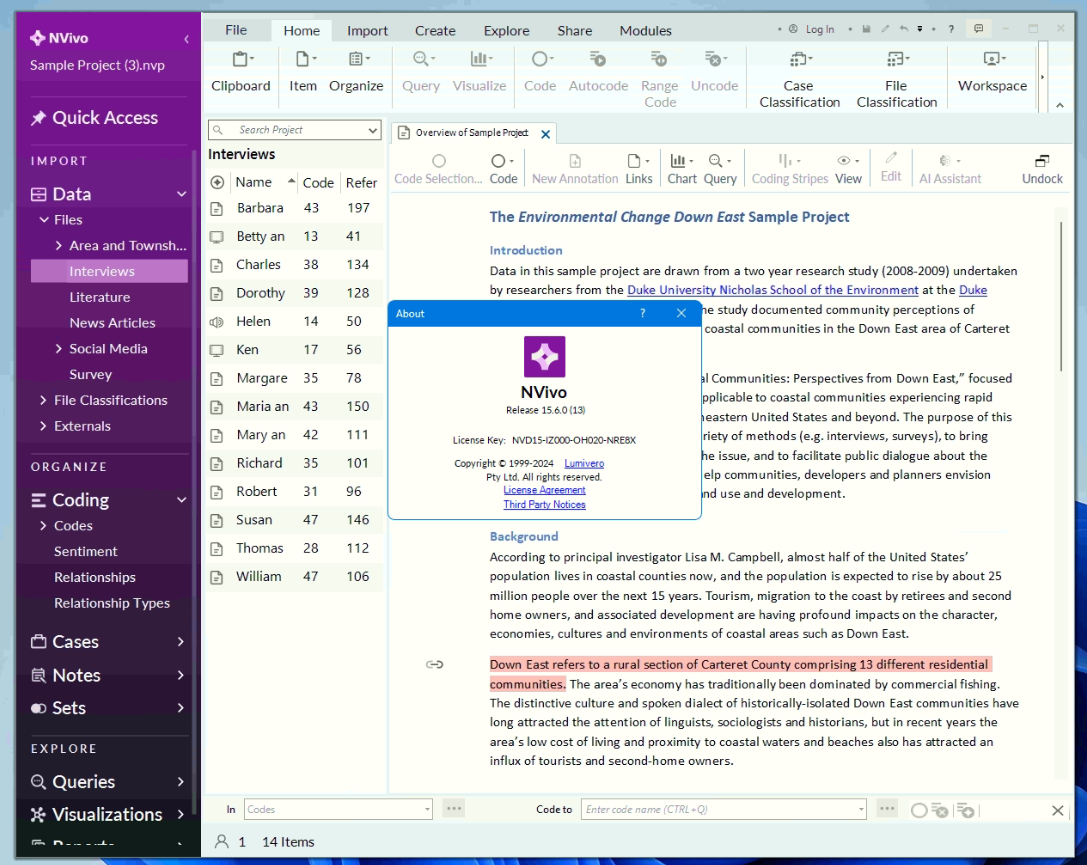Collapse the Data section chevron
Screen dimensions: 1087x865
point(181,194)
